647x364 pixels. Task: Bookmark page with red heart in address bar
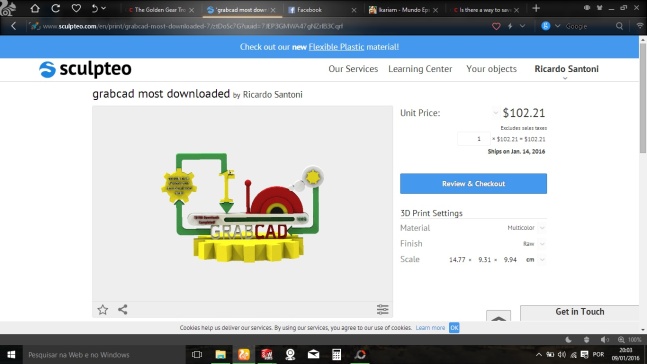[x=496, y=26]
